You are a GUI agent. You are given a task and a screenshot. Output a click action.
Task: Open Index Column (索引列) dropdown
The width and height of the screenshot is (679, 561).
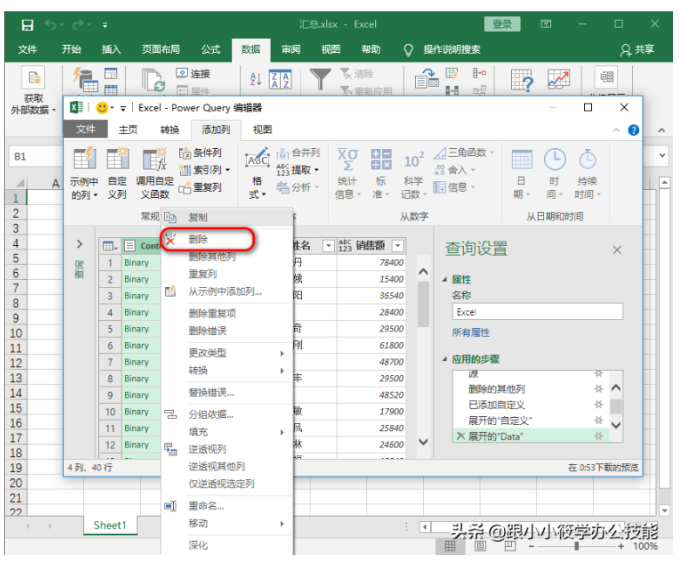[228, 170]
